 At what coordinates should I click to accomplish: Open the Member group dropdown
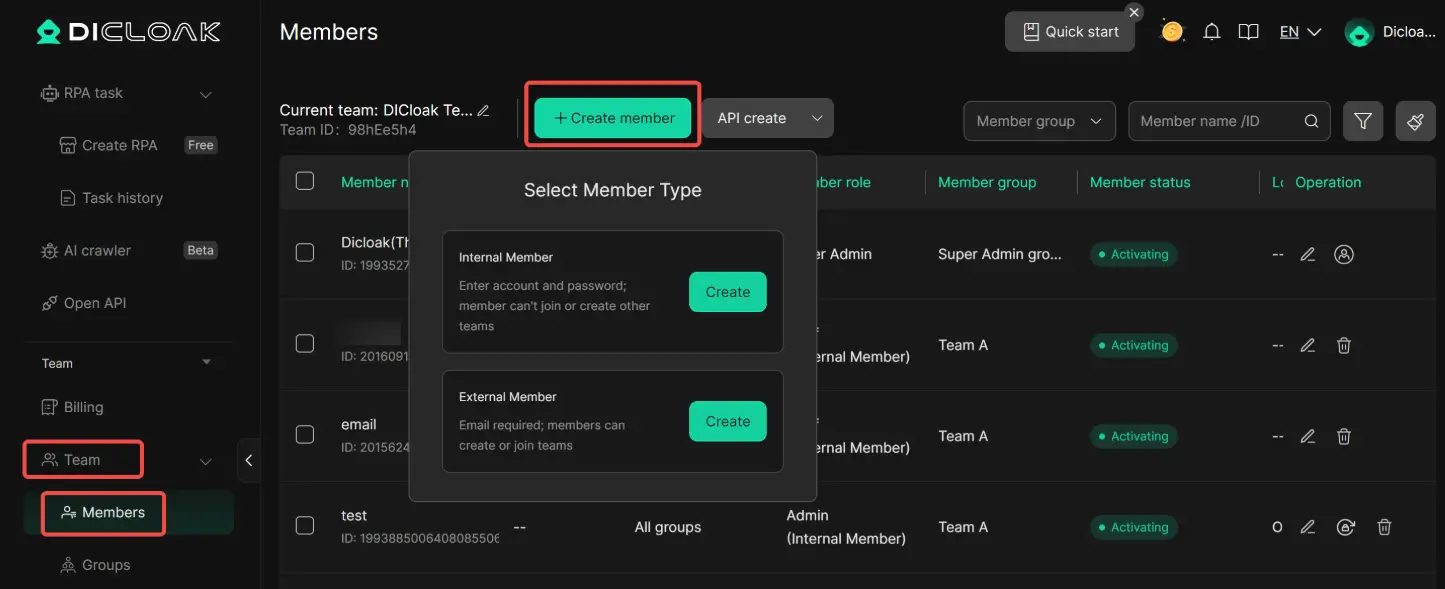point(1039,121)
